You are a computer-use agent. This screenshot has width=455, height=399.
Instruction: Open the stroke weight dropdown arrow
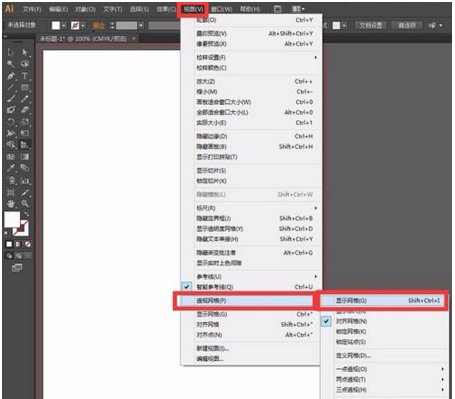pos(141,25)
